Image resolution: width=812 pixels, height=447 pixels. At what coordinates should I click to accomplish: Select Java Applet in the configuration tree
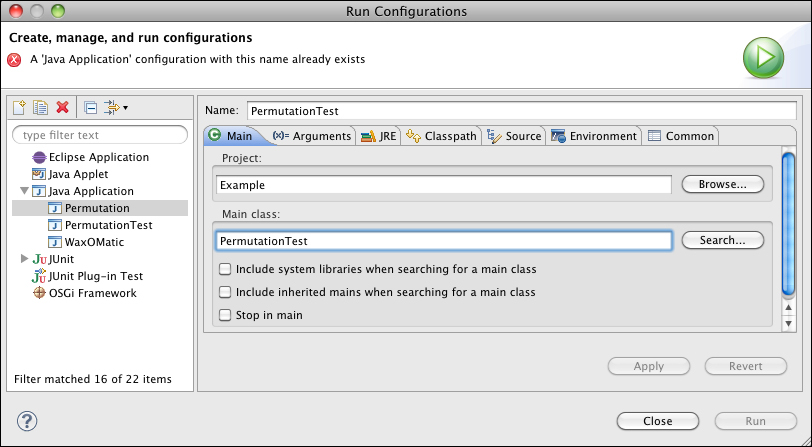click(70, 174)
